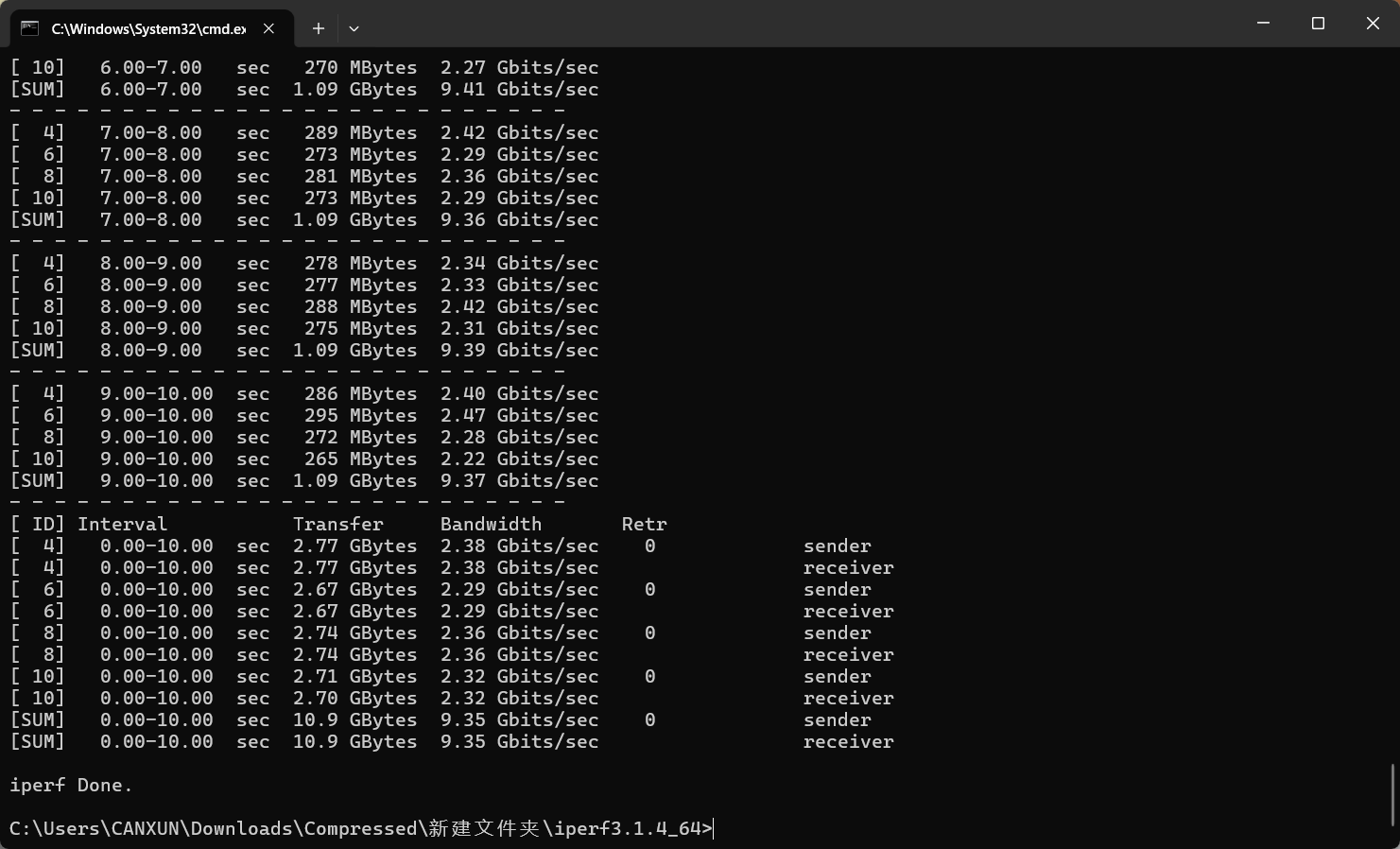Viewport: 1400px width, 849px height.
Task: Expand the new tab profile dropdown
Action: point(354,28)
